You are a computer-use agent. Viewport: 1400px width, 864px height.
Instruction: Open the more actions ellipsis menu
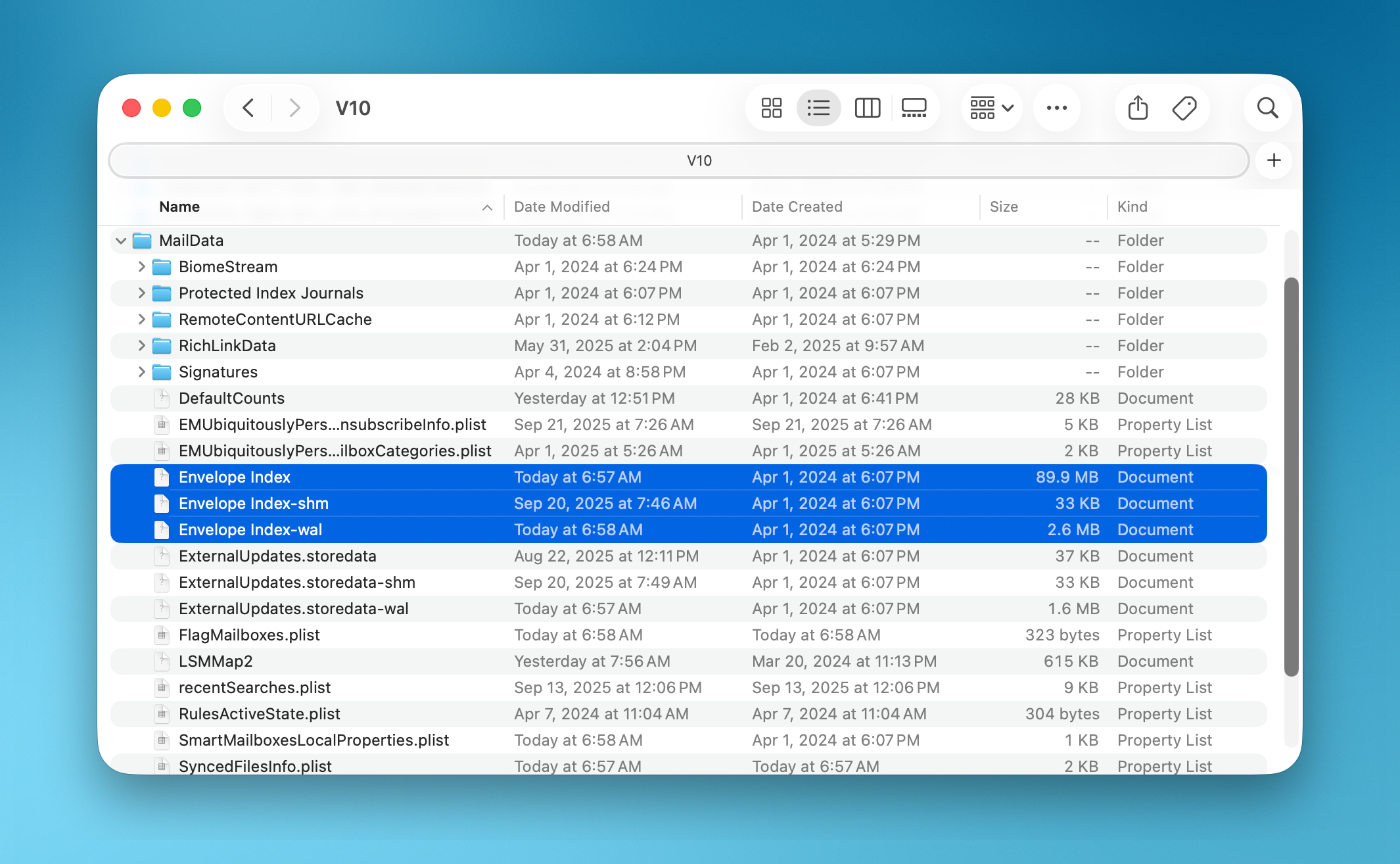pyautogui.click(x=1056, y=107)
